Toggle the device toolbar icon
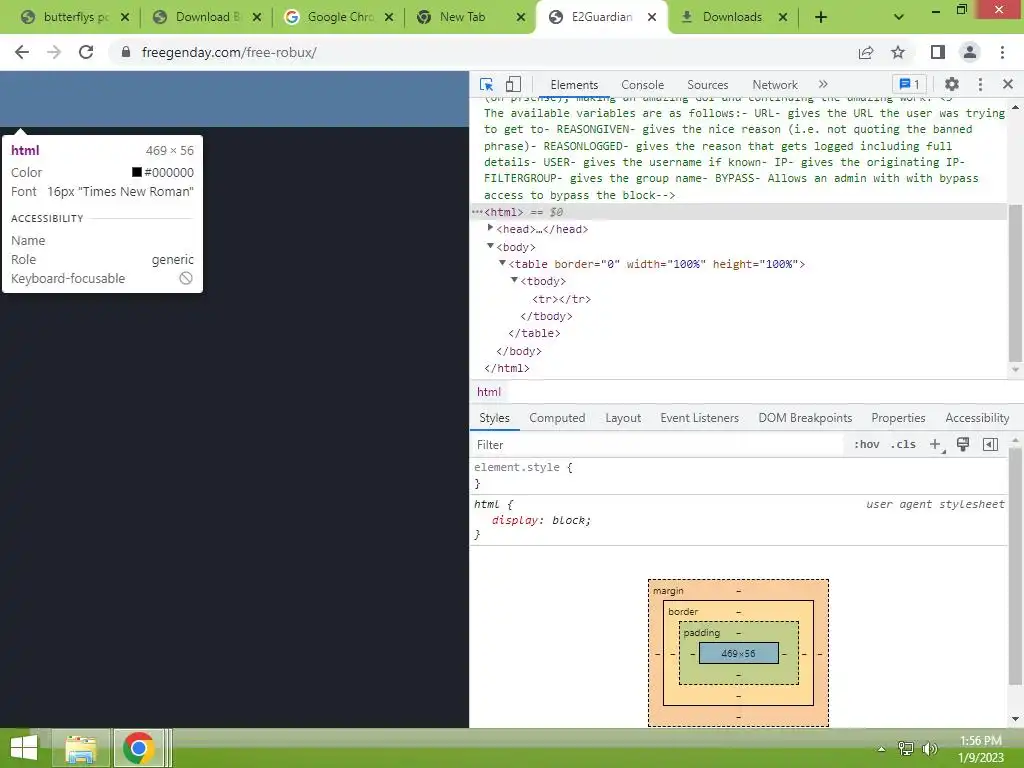Screen dimensions: 1024x768 [x=513, y=84]
